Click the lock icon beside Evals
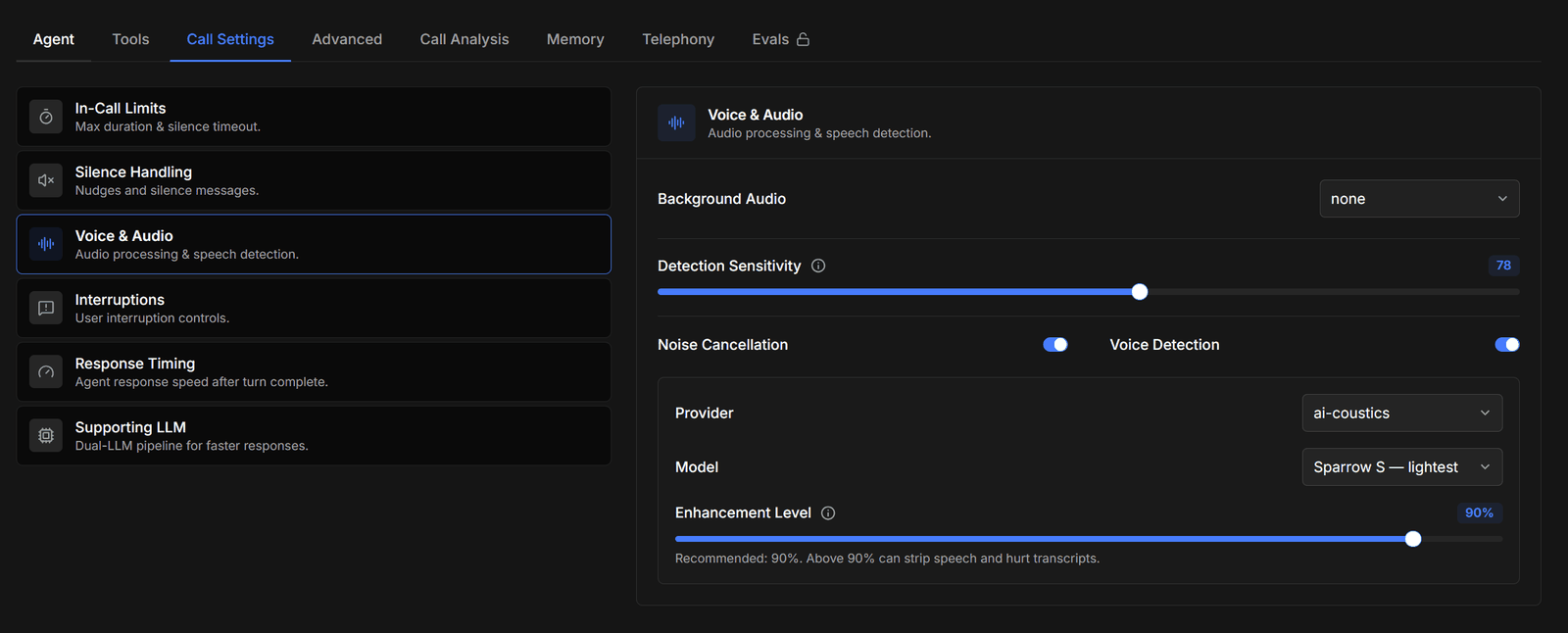1568x633 pixels. click(804, 39)
